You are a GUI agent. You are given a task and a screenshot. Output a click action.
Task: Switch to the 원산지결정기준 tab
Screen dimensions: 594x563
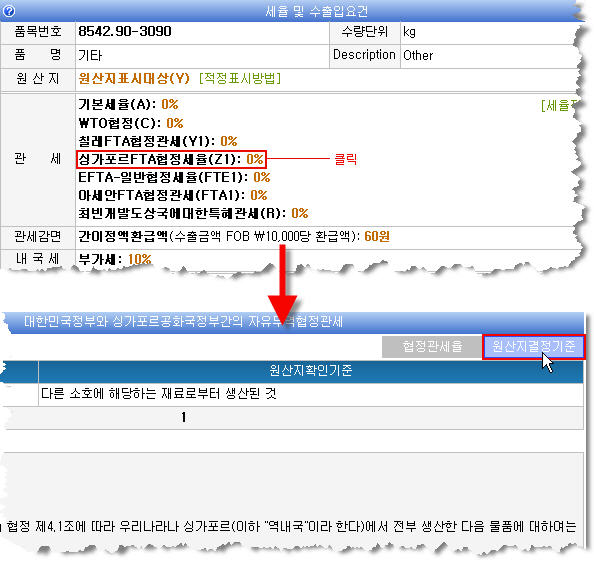pos(534,347)
